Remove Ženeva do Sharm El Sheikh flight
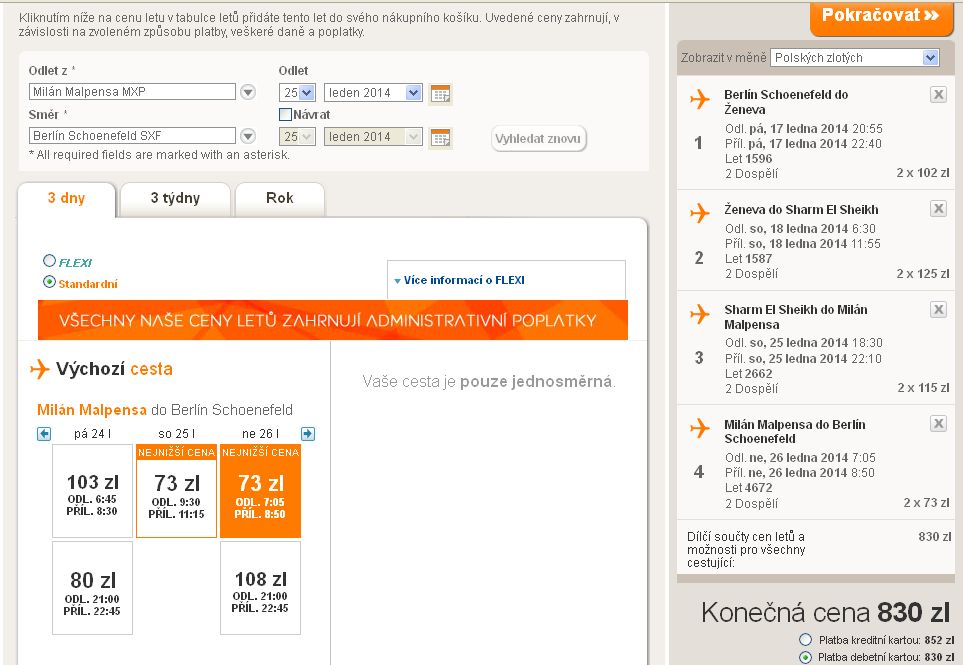The width and height of the screenshot is (963, 665). click(938, 209)
